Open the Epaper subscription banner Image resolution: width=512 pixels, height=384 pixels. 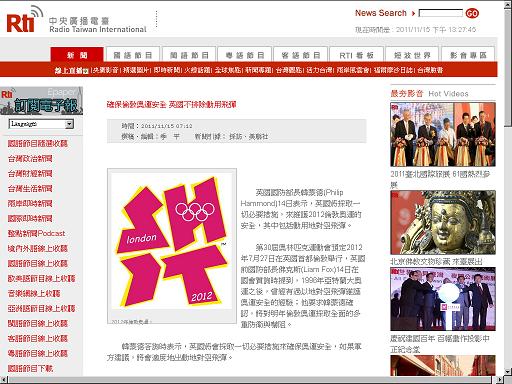pos(41,101)
